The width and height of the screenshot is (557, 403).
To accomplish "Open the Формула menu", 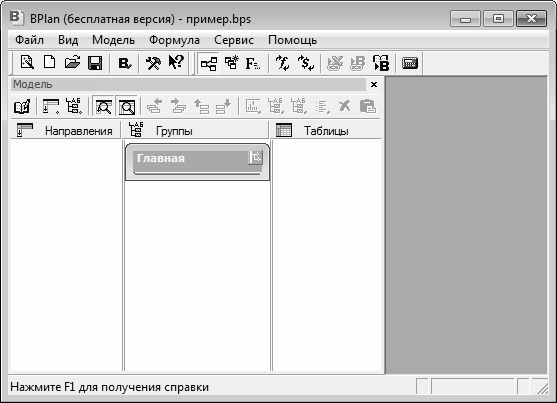I will click(174, 40).
